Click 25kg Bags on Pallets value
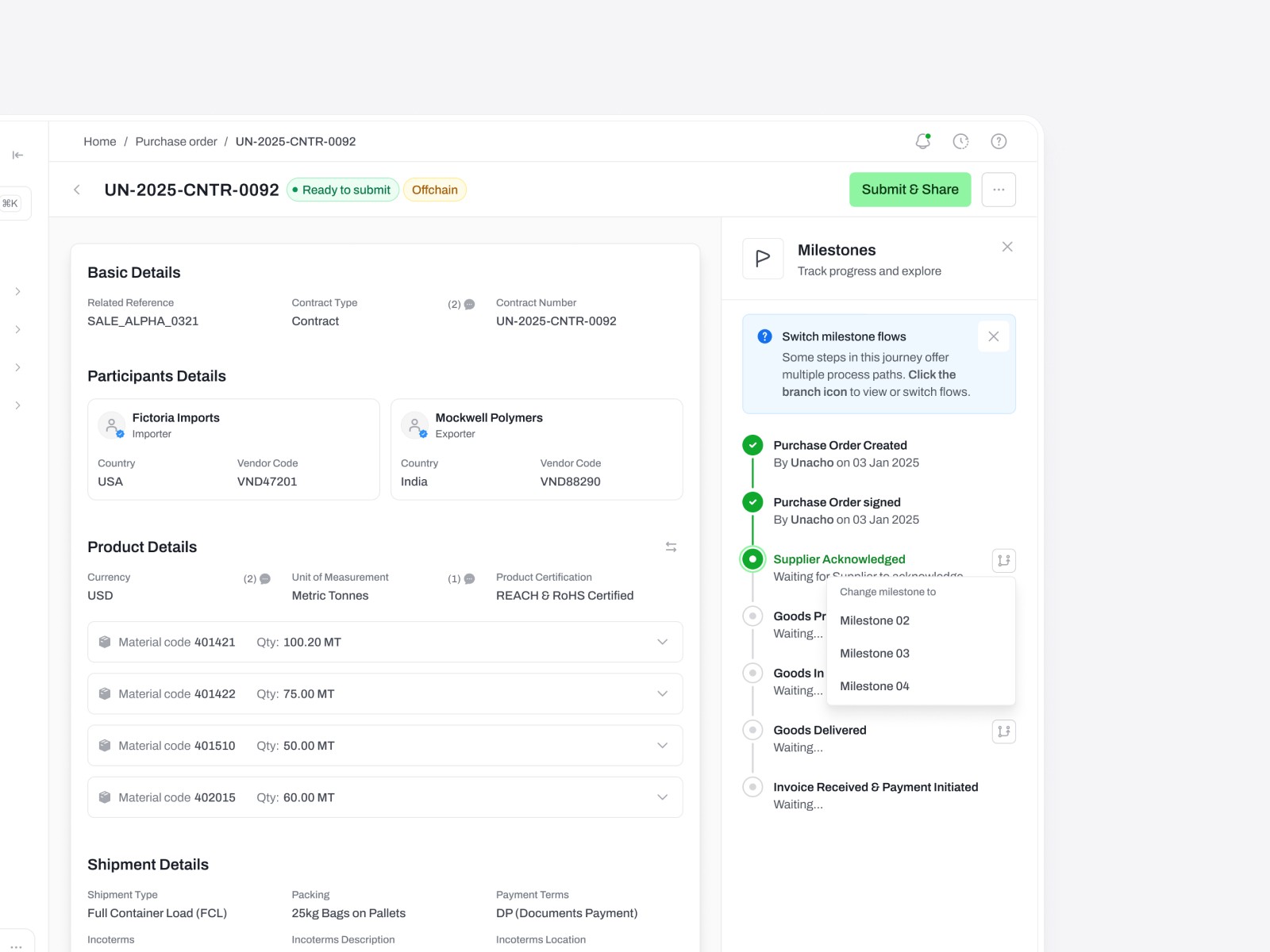This screenshot has width=1270, height=952. click(348, 913)
